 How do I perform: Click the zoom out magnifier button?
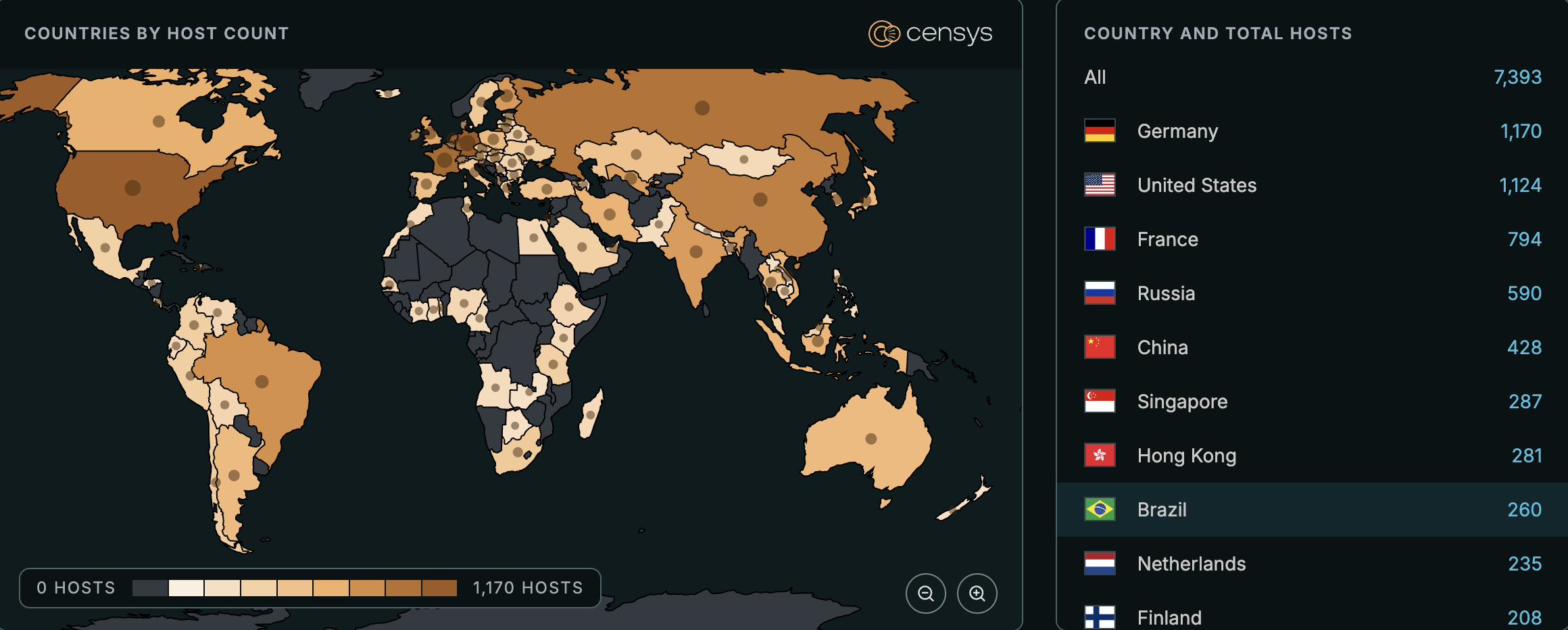925,593
